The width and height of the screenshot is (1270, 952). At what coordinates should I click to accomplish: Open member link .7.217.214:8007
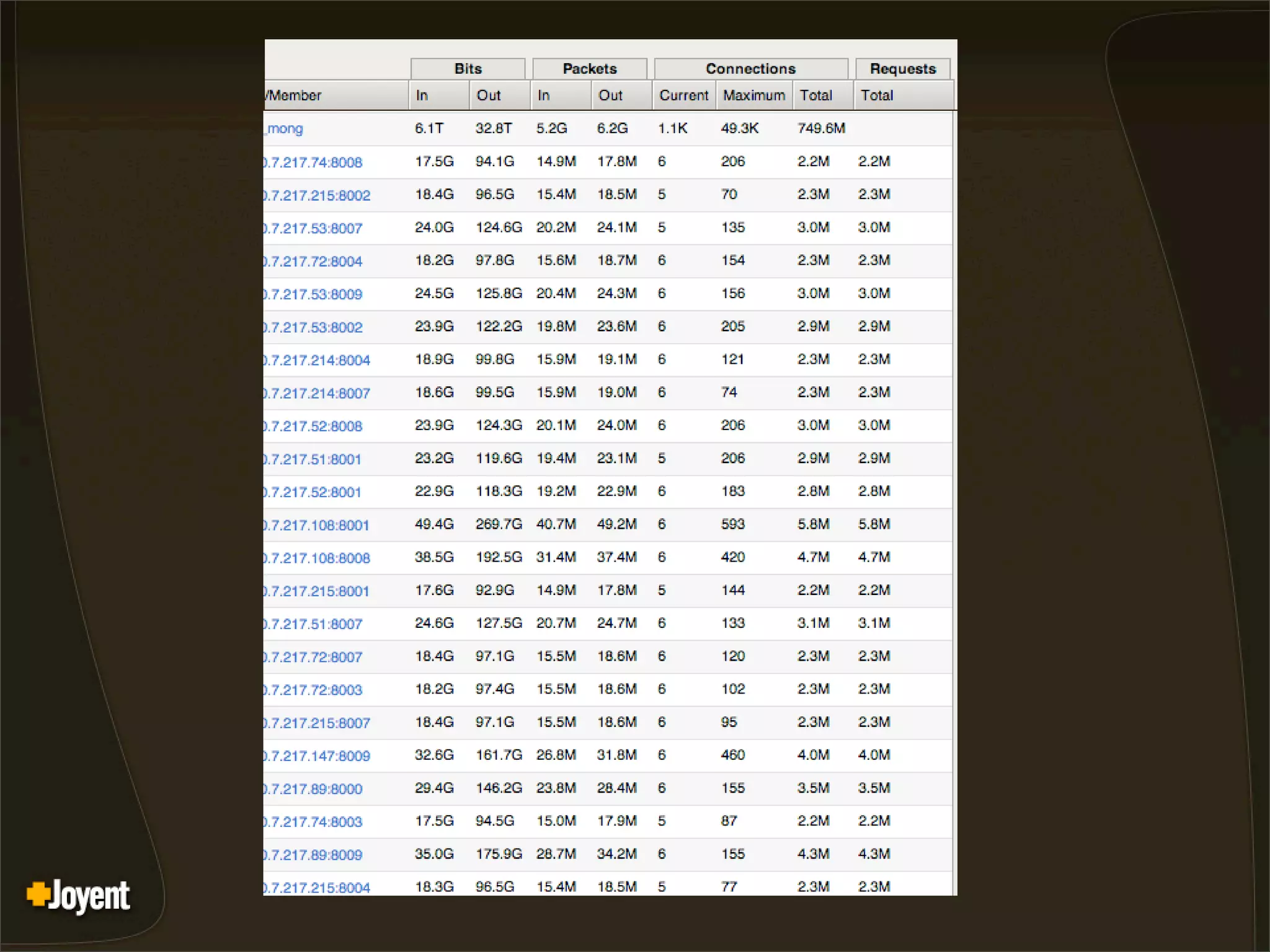pyautogui.click(x=317, y=393)
